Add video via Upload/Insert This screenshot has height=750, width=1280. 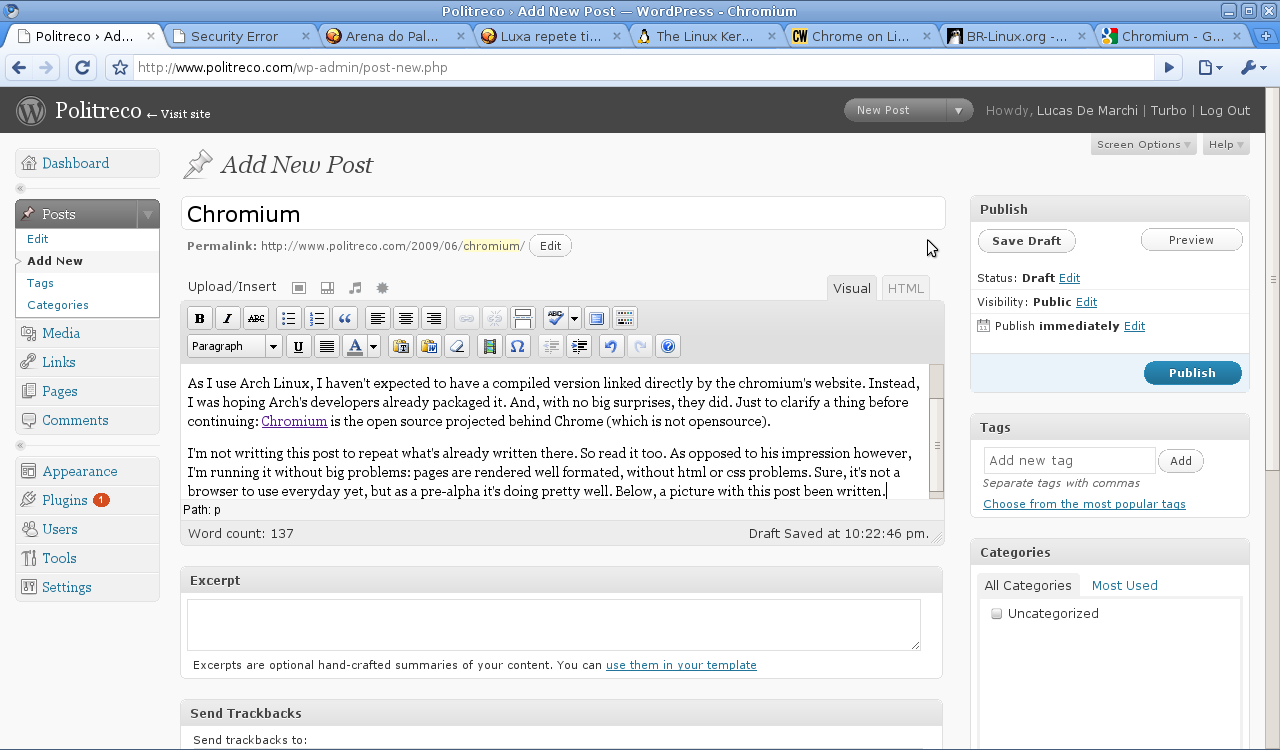pos(327,288)
